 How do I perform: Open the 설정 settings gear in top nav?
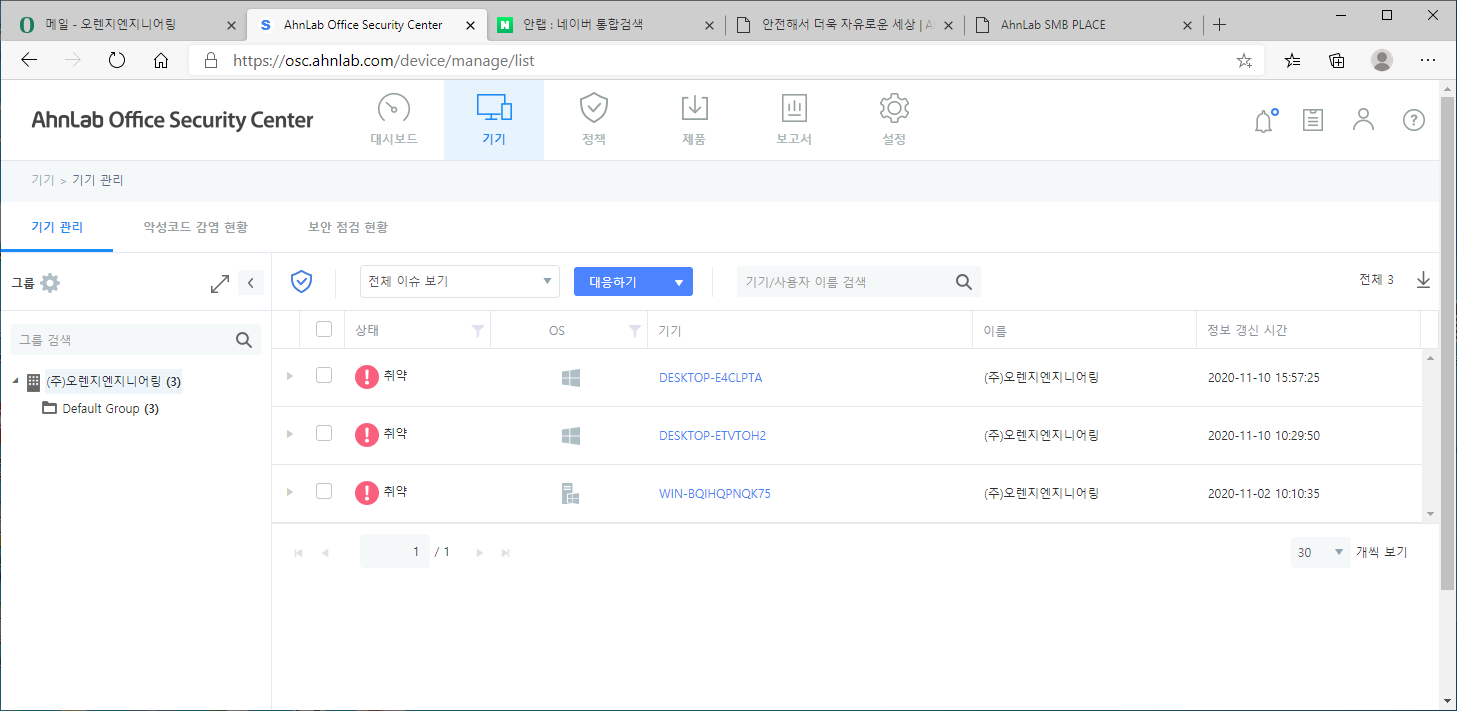(x=894, y=119)
